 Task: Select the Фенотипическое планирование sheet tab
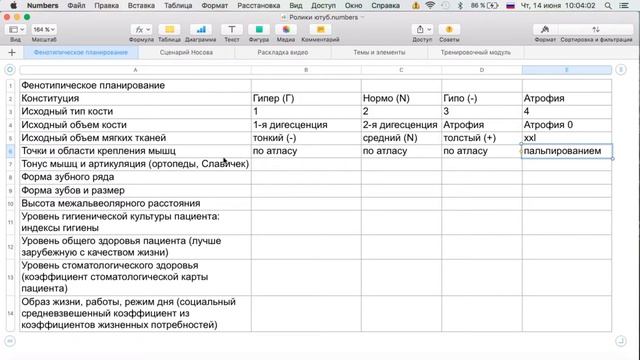tap(81, 52)
